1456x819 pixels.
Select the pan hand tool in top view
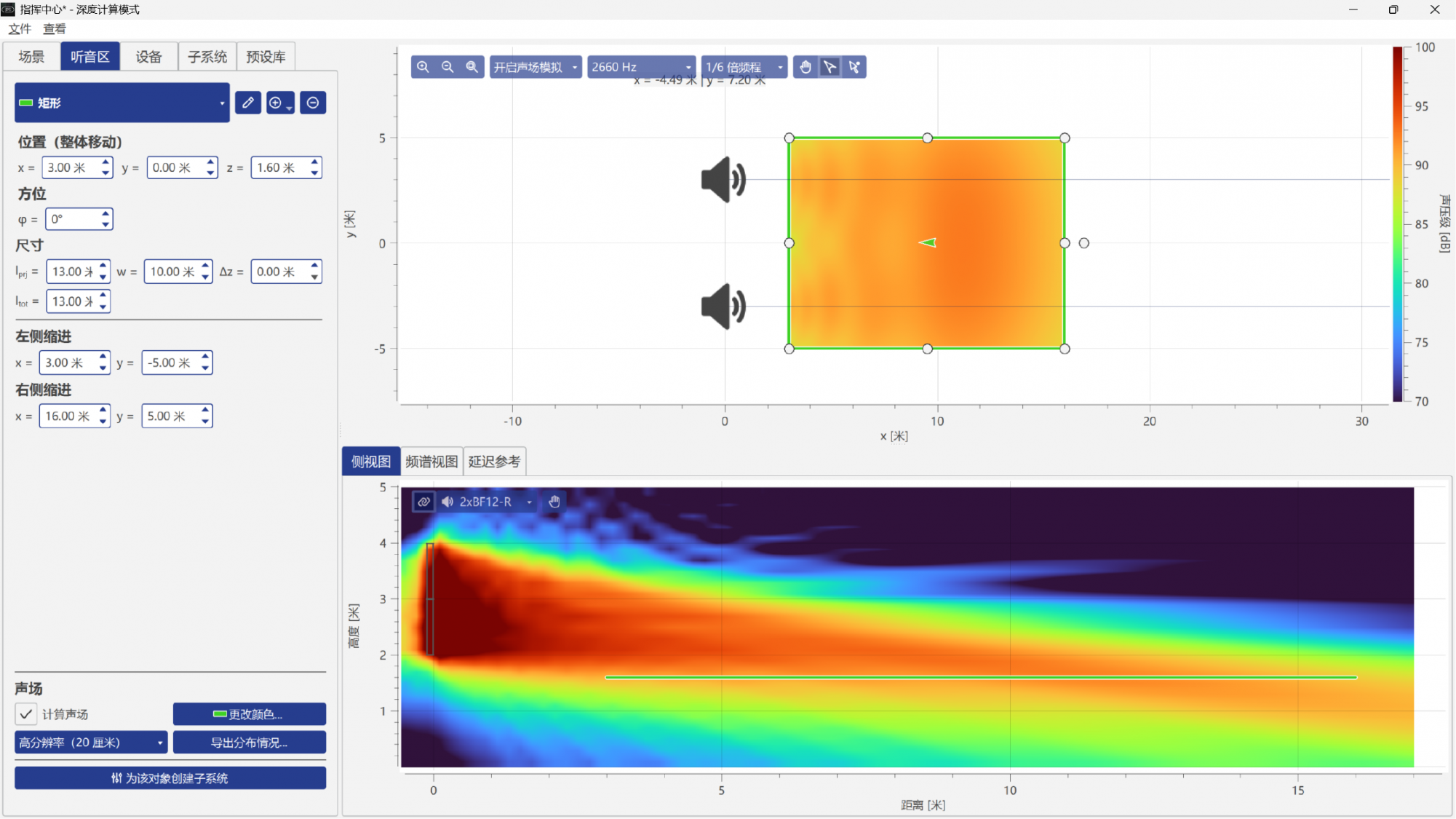pyautogui.click(x=805, y=67)
